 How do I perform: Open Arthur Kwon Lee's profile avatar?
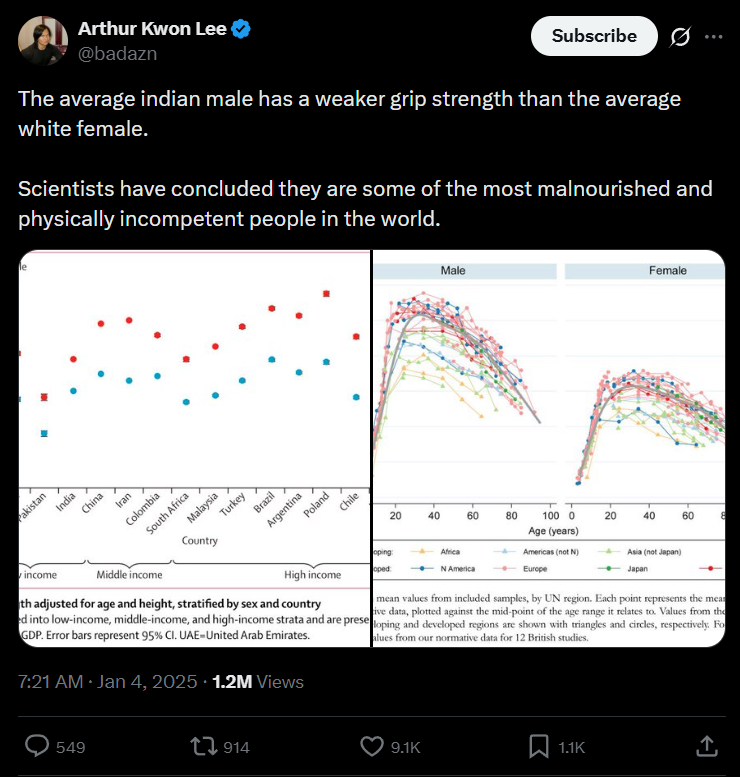coord(42,40)
